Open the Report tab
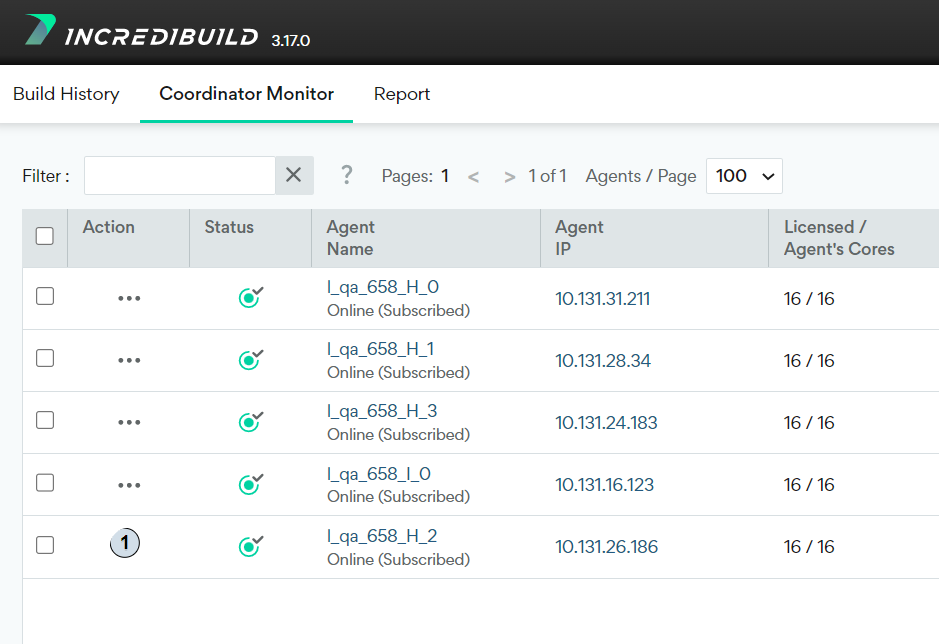 pos(401,93)
